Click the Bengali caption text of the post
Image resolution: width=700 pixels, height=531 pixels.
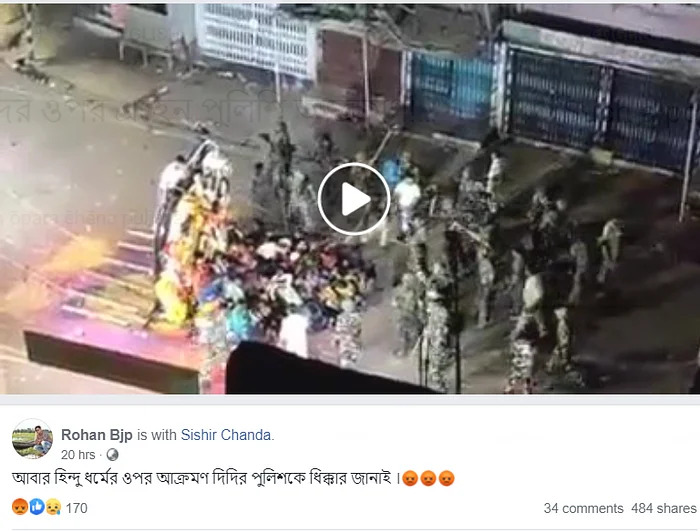coord(205,478)
